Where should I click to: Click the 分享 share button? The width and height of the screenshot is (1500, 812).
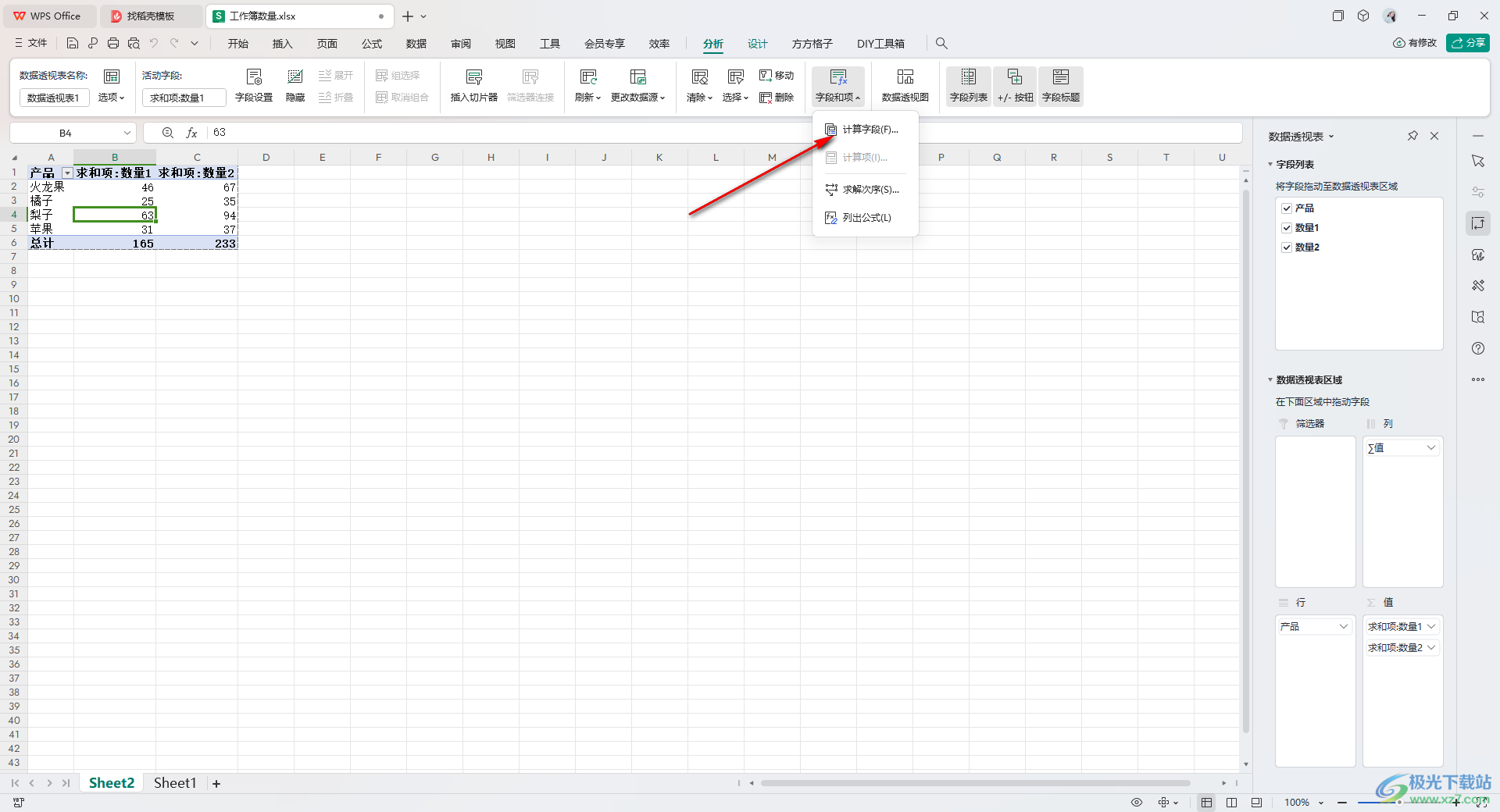tap(1468, 43)
